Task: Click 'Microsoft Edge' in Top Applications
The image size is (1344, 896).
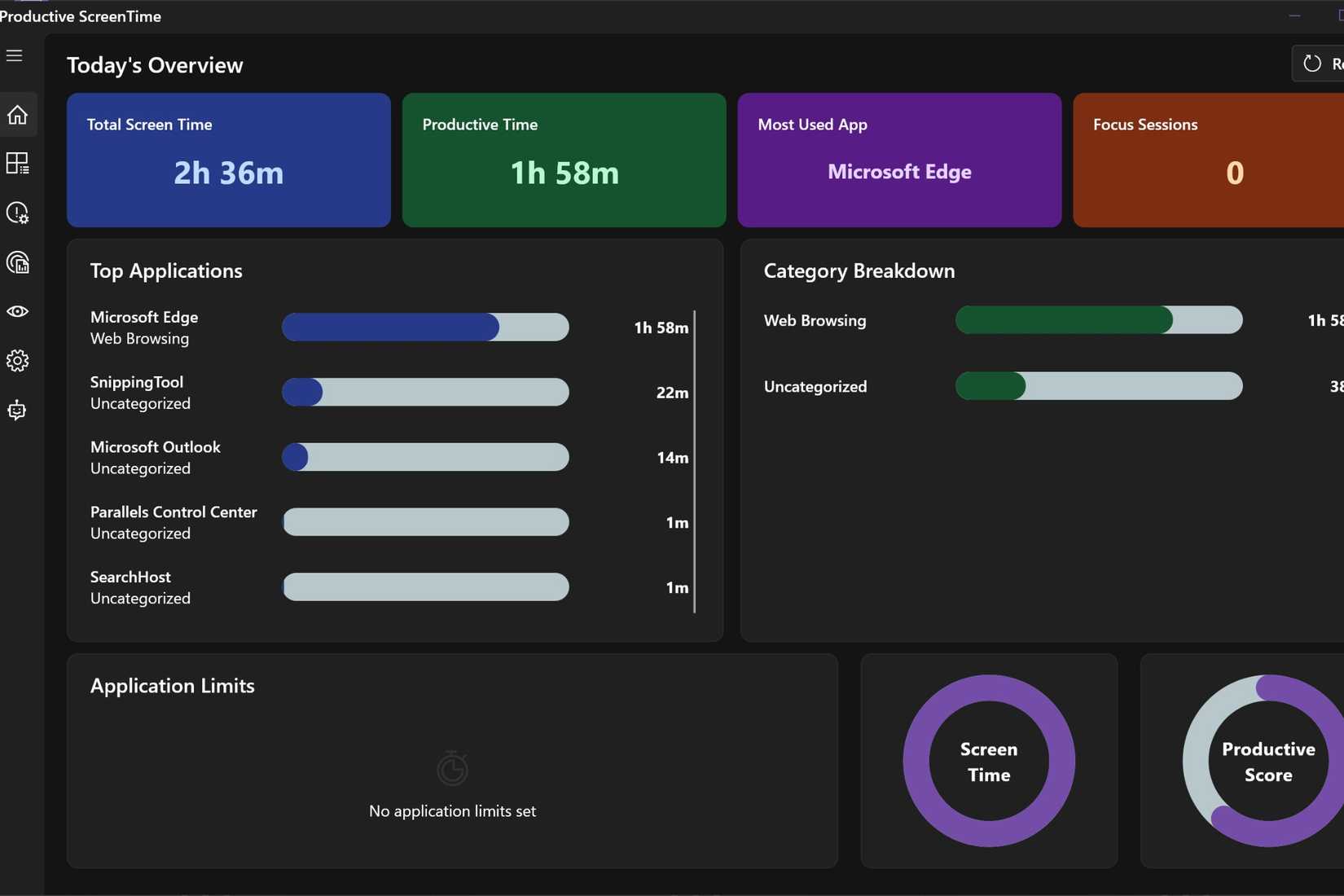Action: [144, 317]
